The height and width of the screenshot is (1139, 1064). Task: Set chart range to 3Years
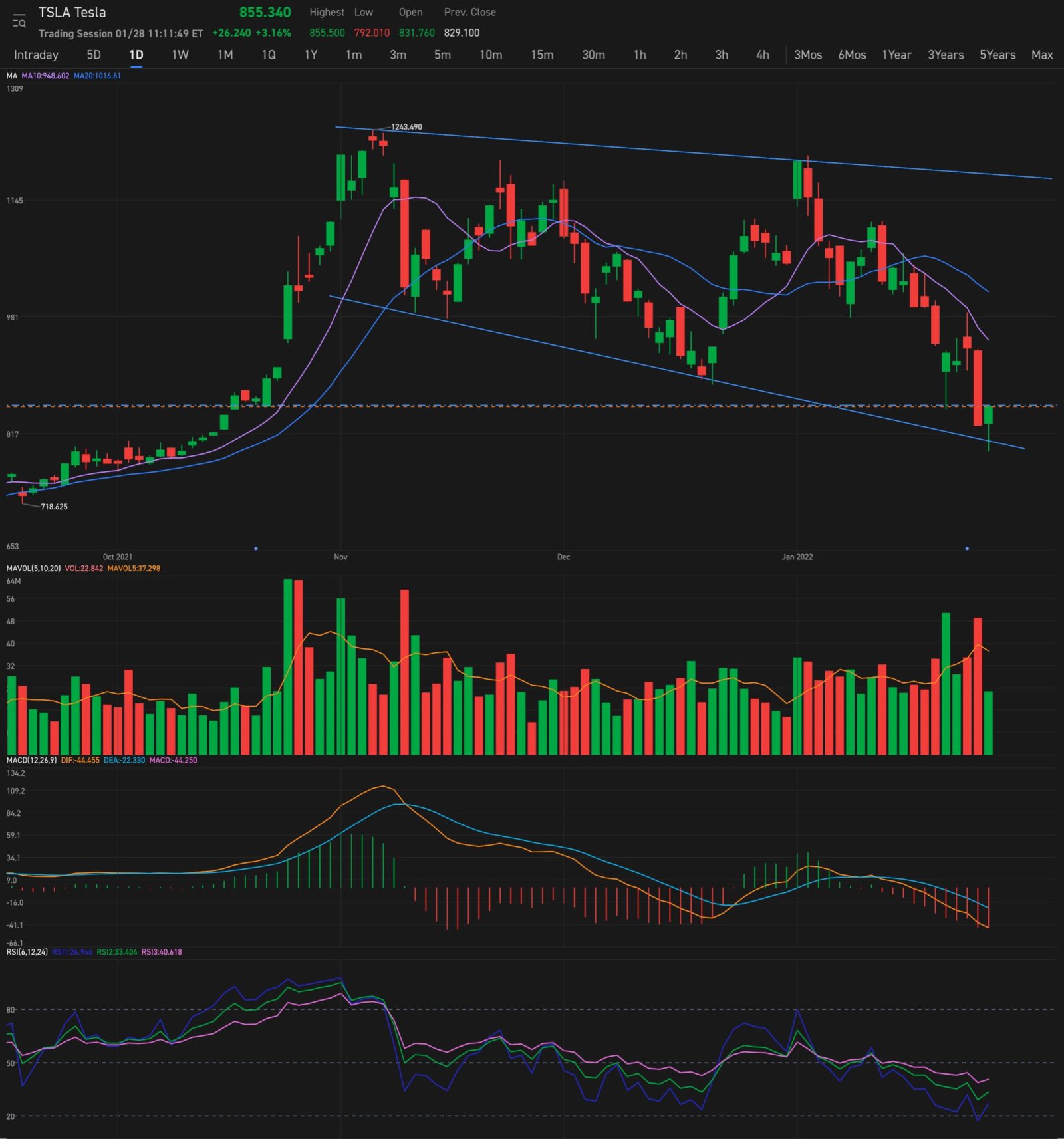(946, 55)
